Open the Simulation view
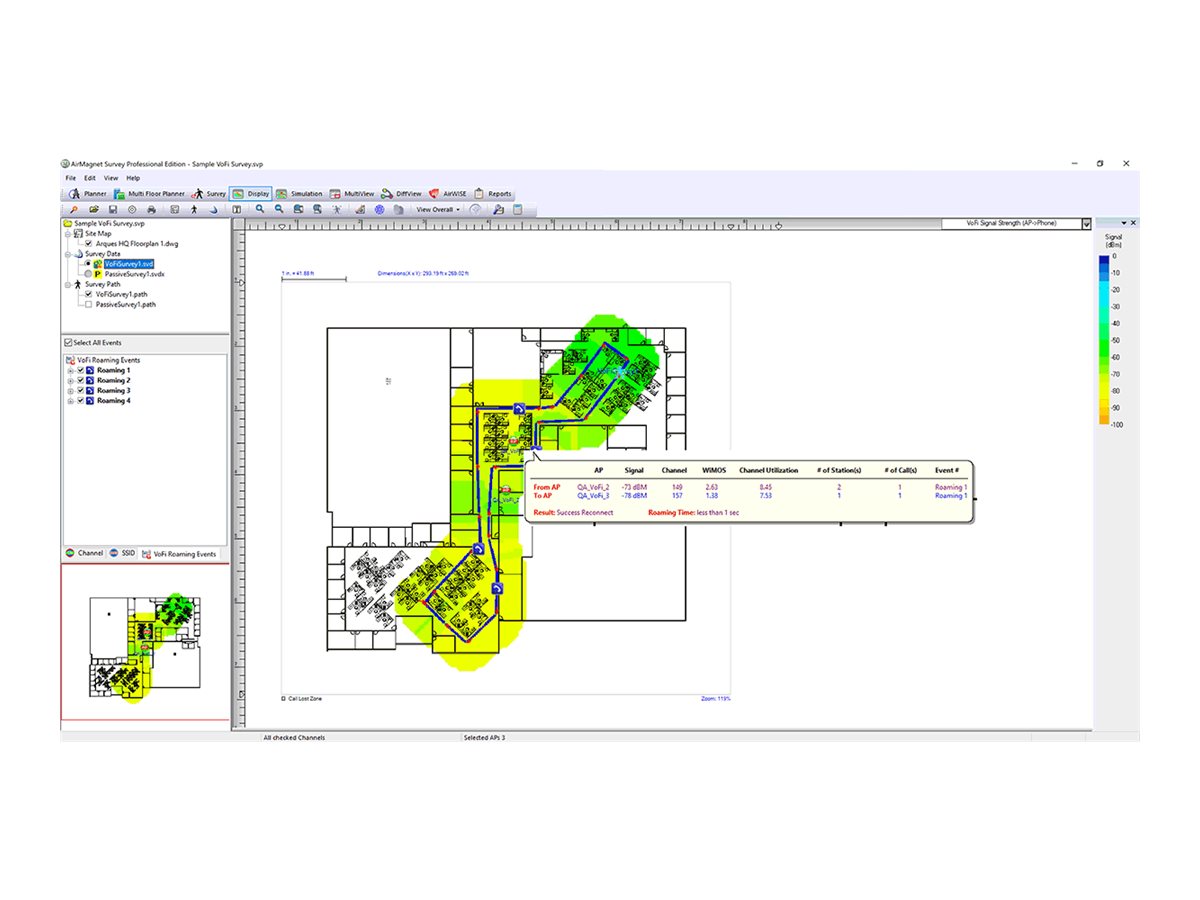Image resolution: width=1200 pixels, height=900 pixels. pyautogui.click(x=299, y=194)
